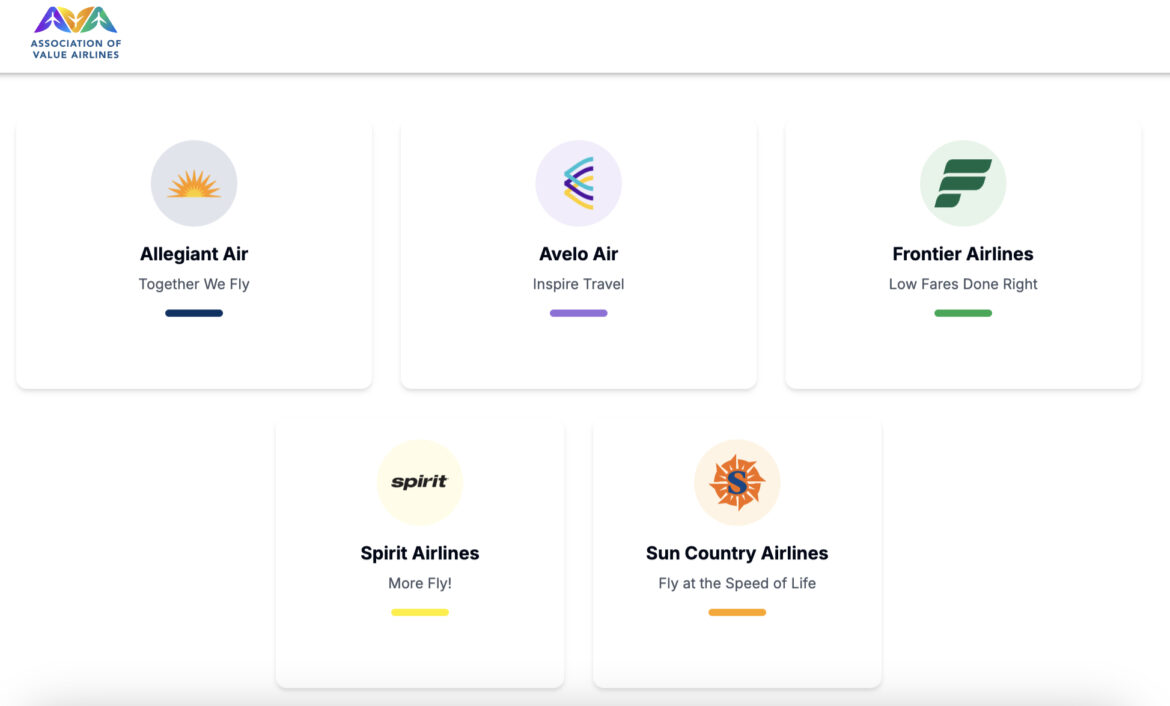Select the Frontier Airlines heading
The height and width of the screenshot is (706, 1170).
click(x=963, y=254)
